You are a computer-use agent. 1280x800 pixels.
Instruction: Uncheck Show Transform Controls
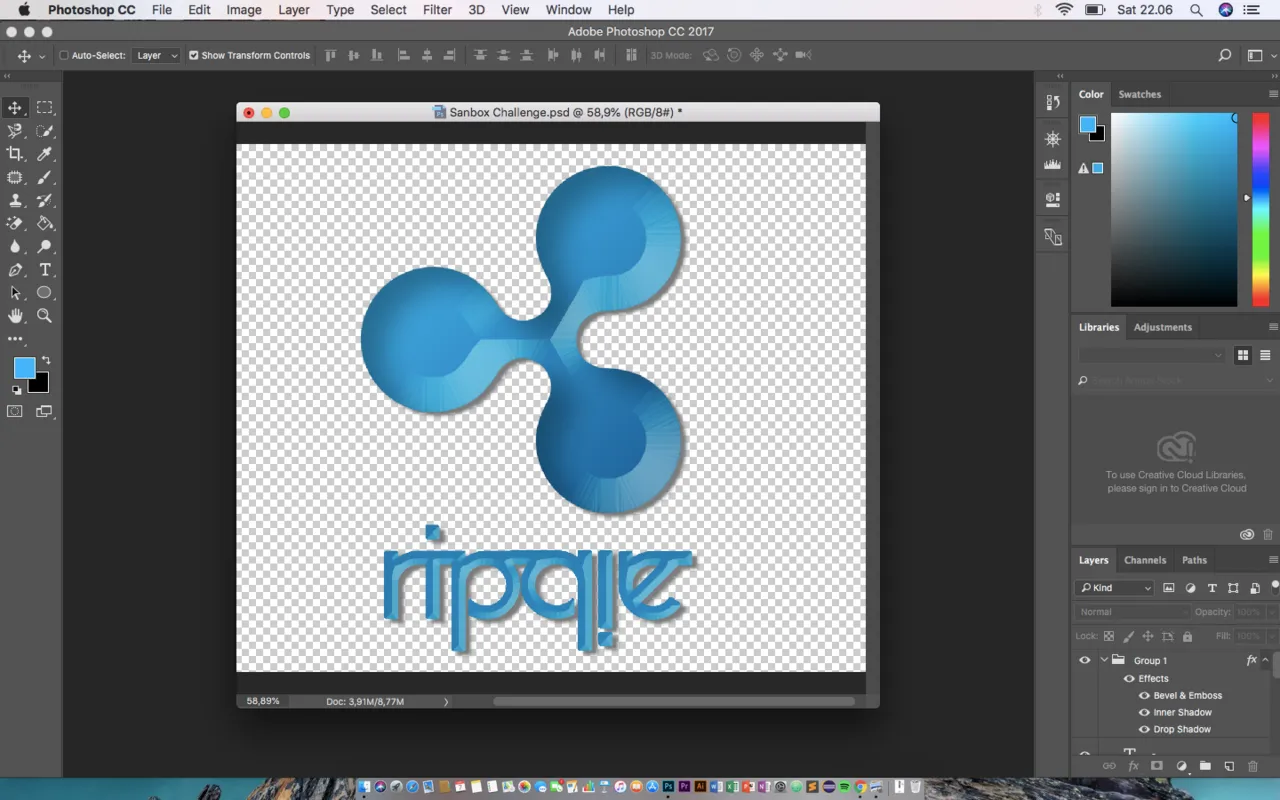coord(194,56)
